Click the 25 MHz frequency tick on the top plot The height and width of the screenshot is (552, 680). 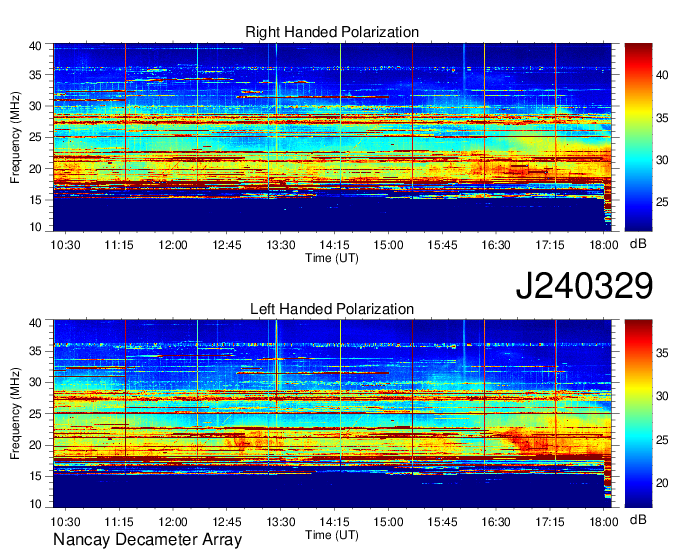point(35,137)
